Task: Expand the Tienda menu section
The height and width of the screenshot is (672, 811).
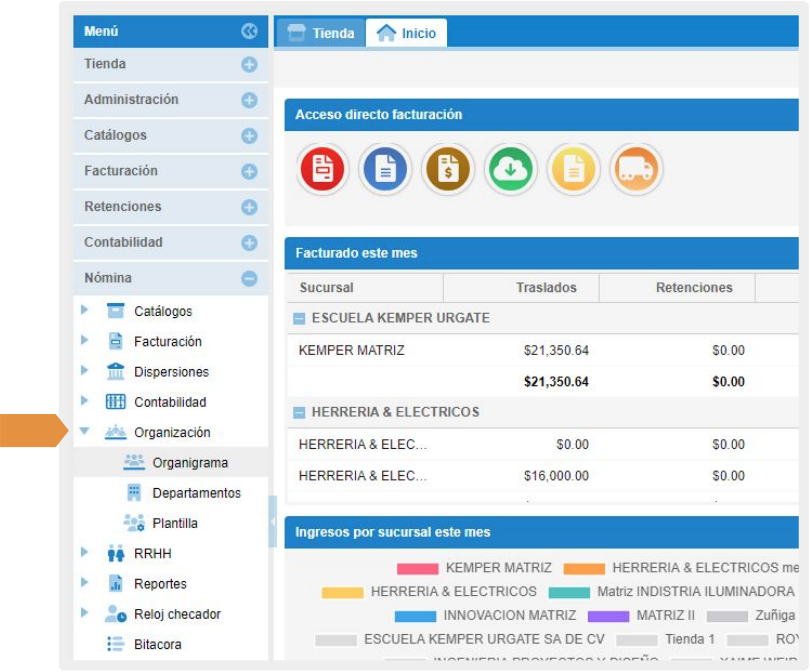Action: (x=249, y=65)
